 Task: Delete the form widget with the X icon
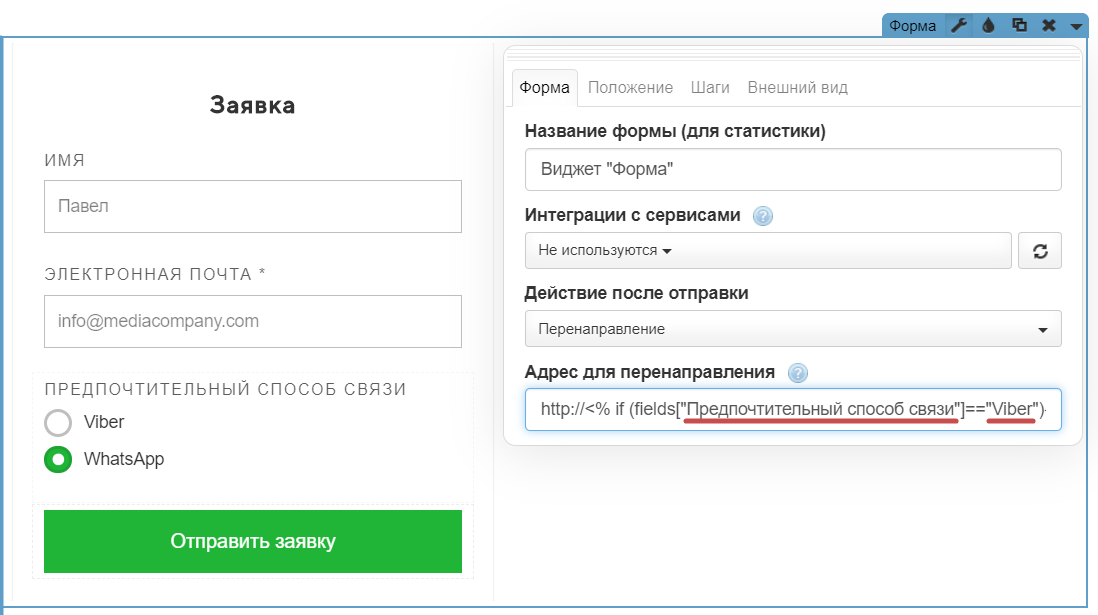(1049, 26)
